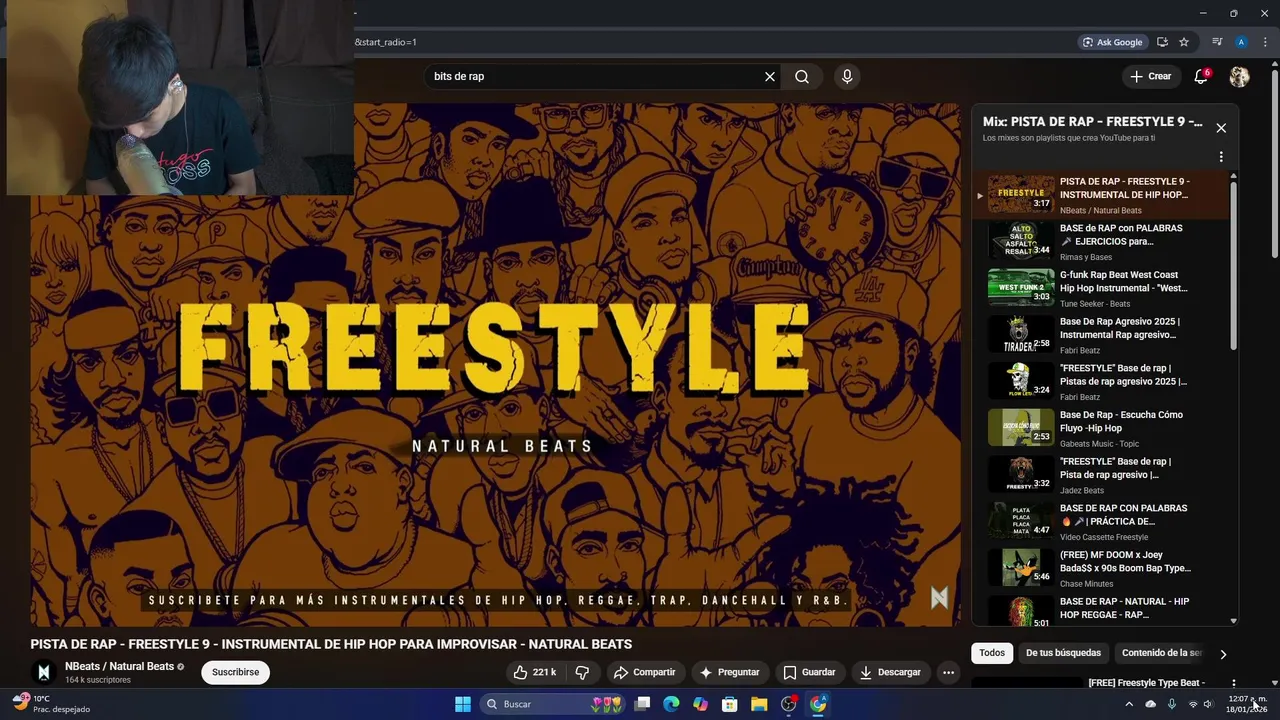The height and width of the screenshot is (720, 1280).
Task: Open NBeats / Natural Beats channel link
Action: [x=119, y=666]
